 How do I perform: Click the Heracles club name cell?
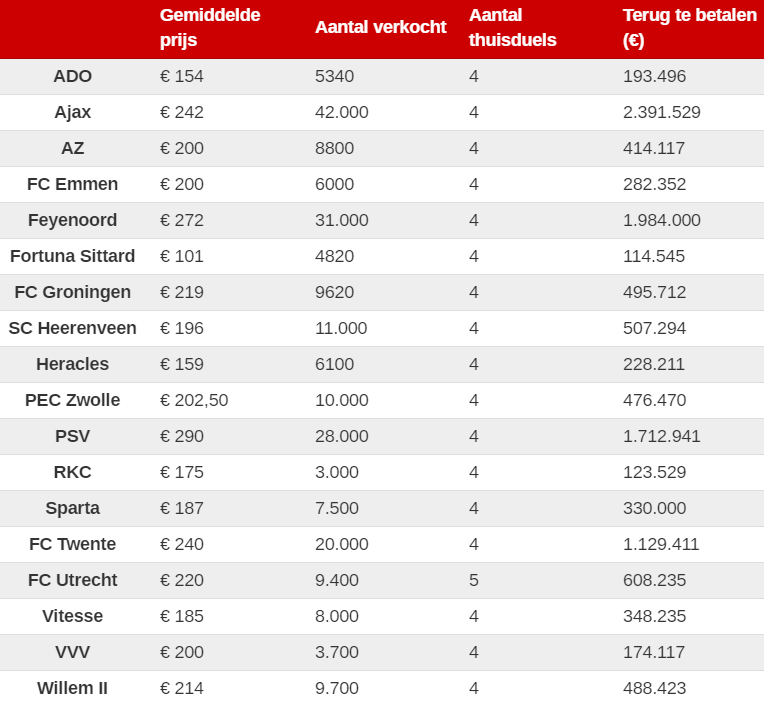pos(73,364)
